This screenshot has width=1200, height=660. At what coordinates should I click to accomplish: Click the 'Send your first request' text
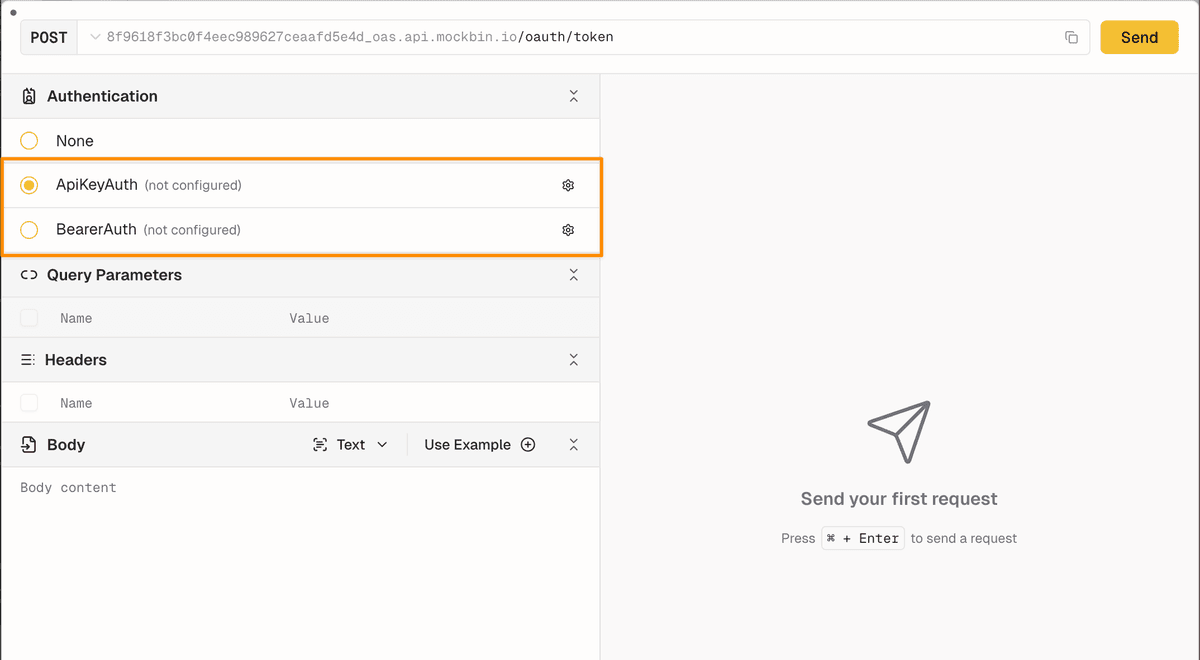(899, 499)
